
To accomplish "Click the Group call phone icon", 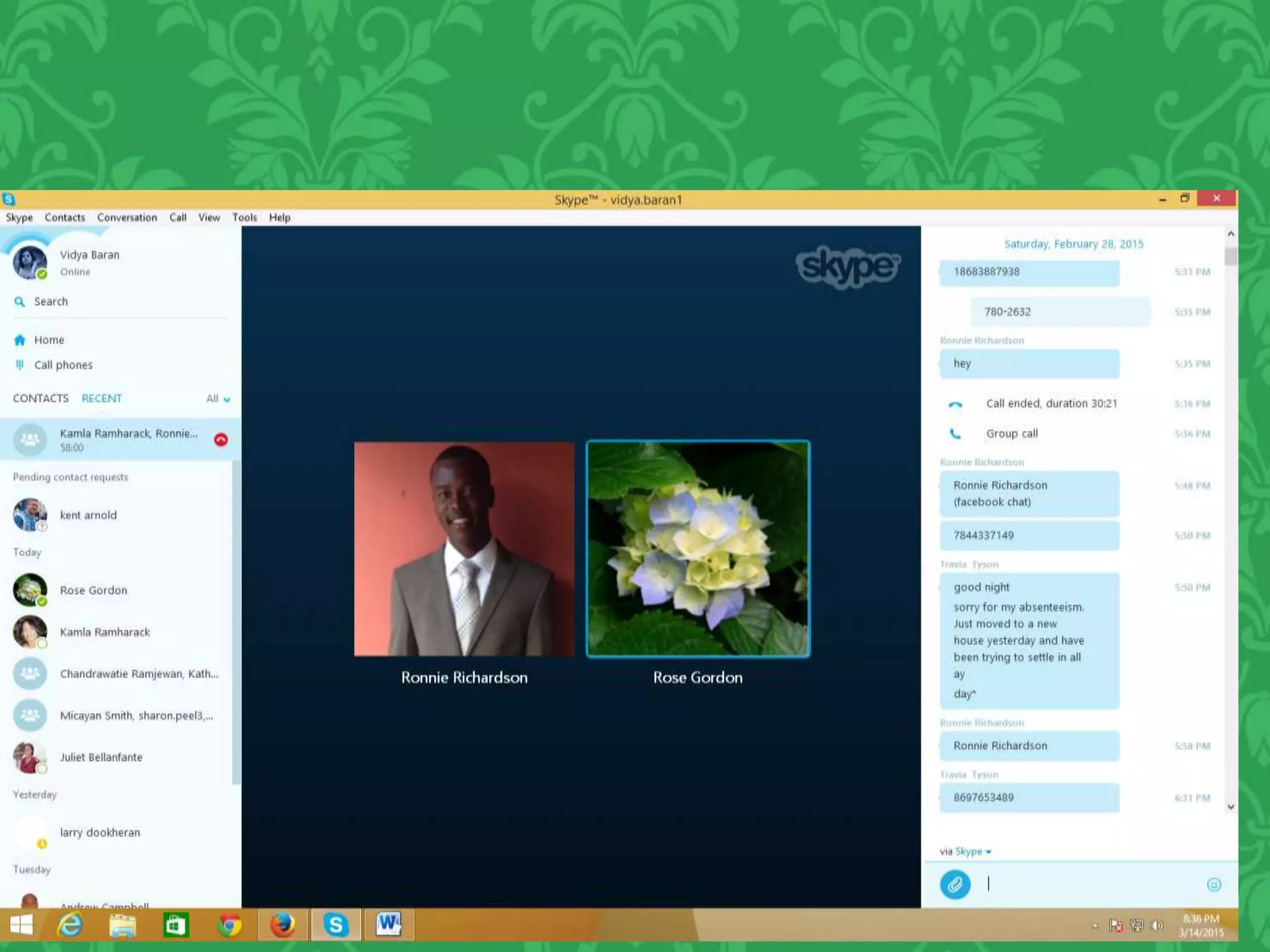I will click(955, 434).
